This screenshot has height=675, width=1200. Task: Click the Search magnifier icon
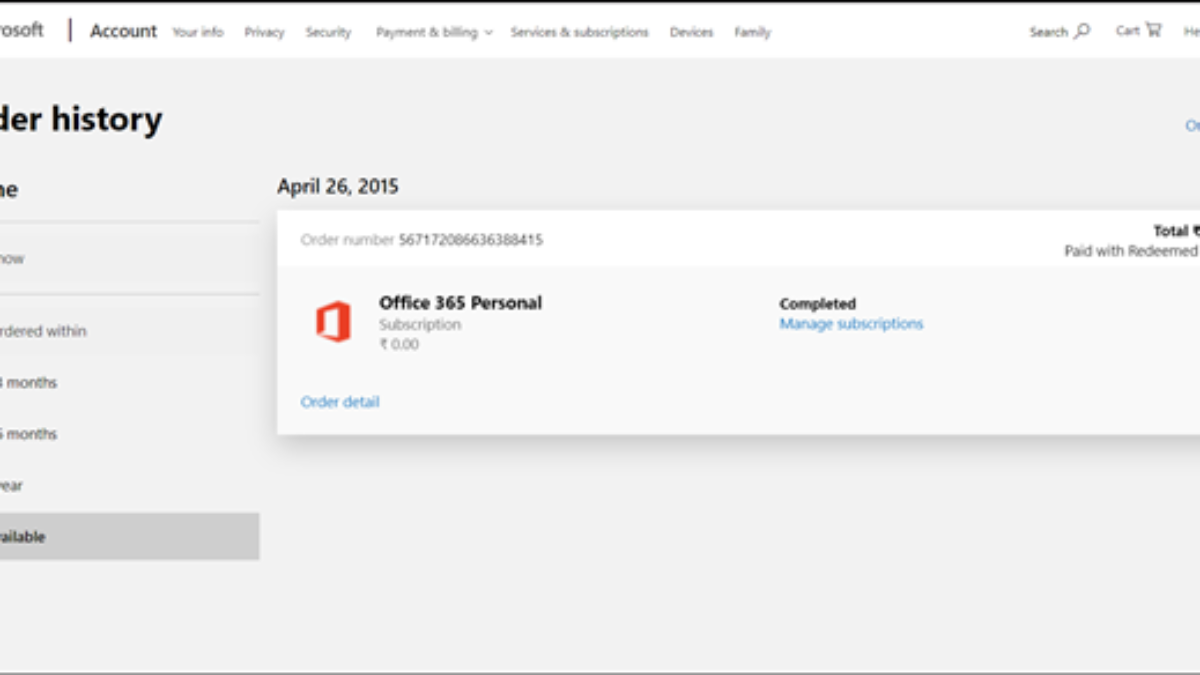point(1082,31)
